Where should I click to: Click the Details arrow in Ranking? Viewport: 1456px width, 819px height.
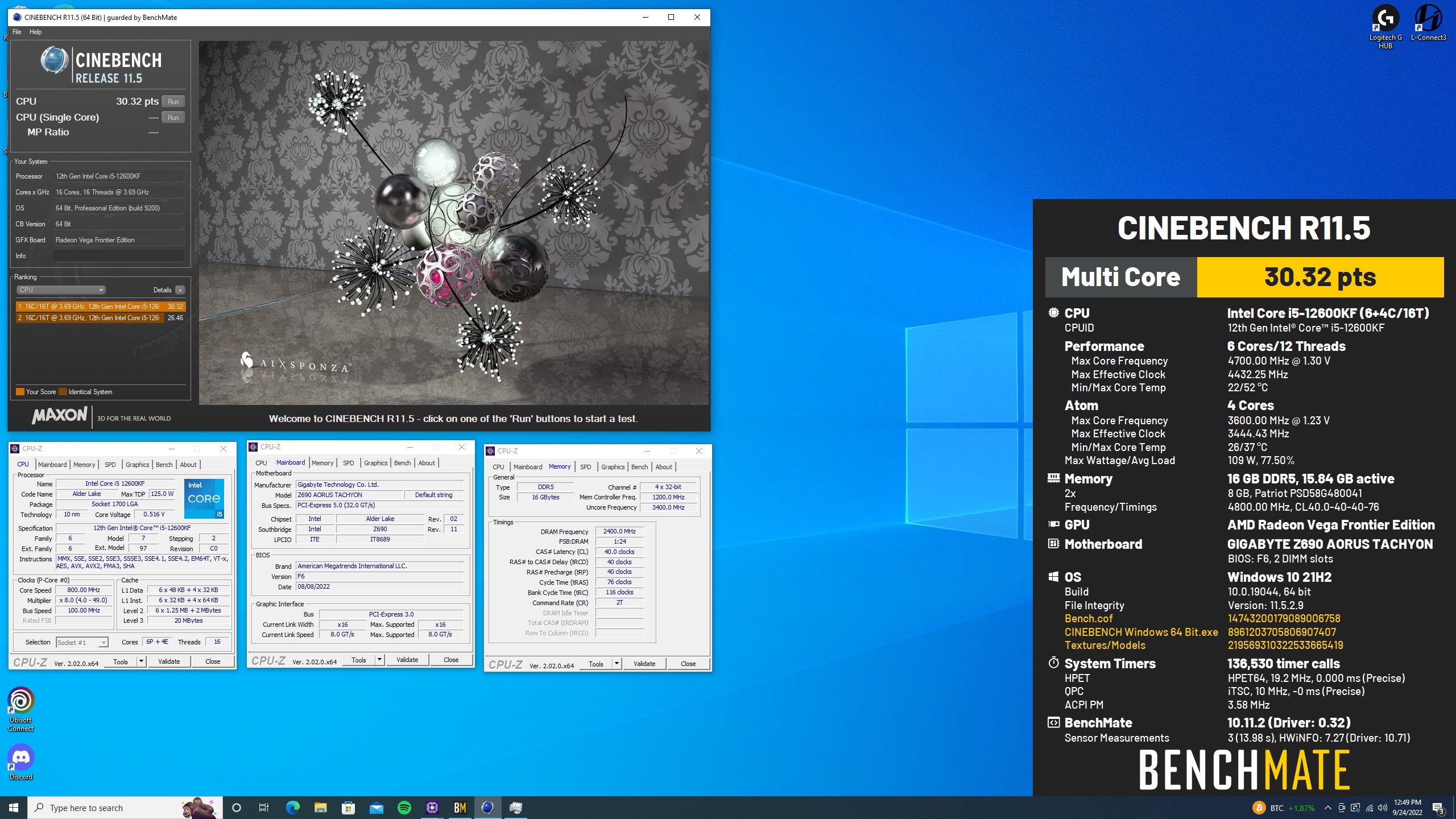[x=180, y=290]
